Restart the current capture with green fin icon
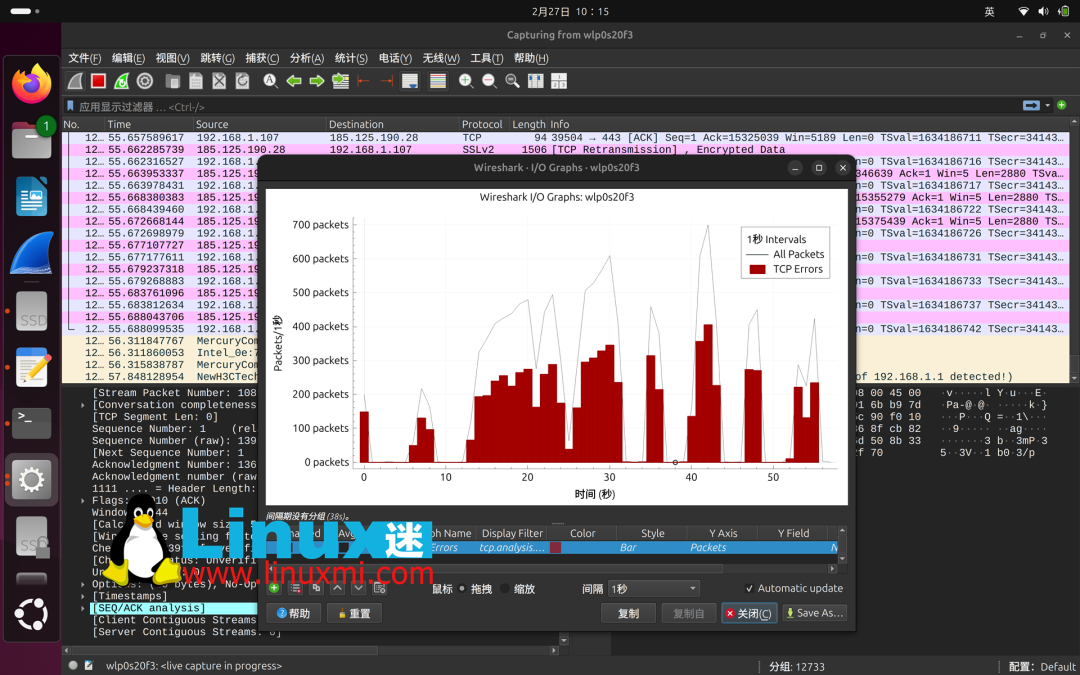Viewport: 1080px width, 675px height. click(121, 81)
